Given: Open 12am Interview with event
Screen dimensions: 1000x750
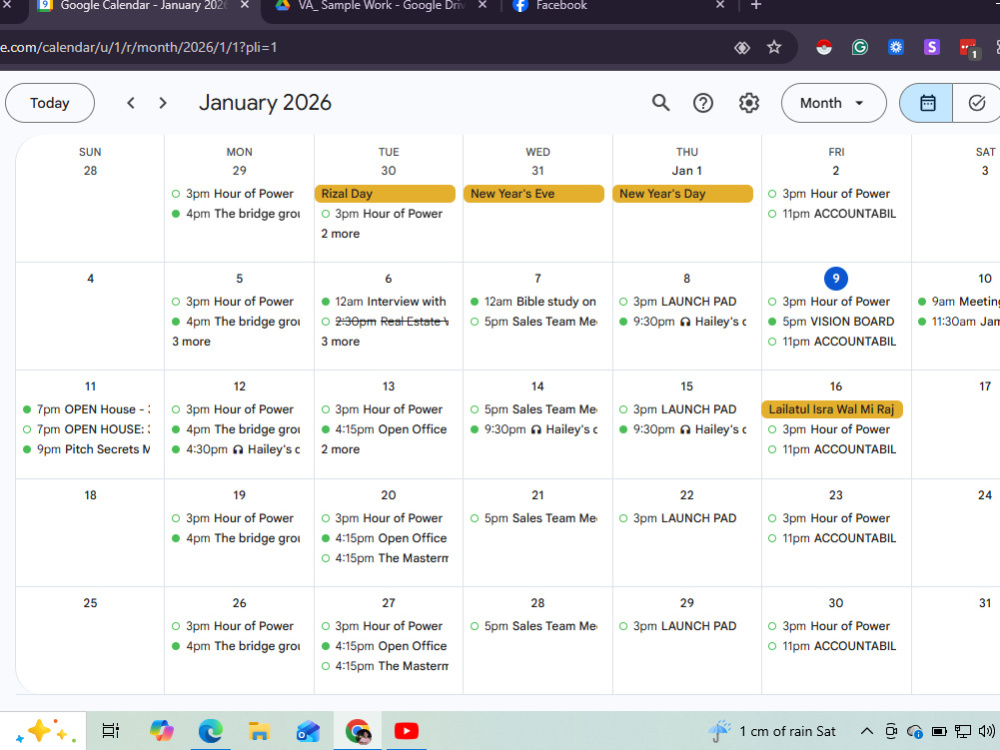Looking at the screenshot, I should [x=385, y=302].
